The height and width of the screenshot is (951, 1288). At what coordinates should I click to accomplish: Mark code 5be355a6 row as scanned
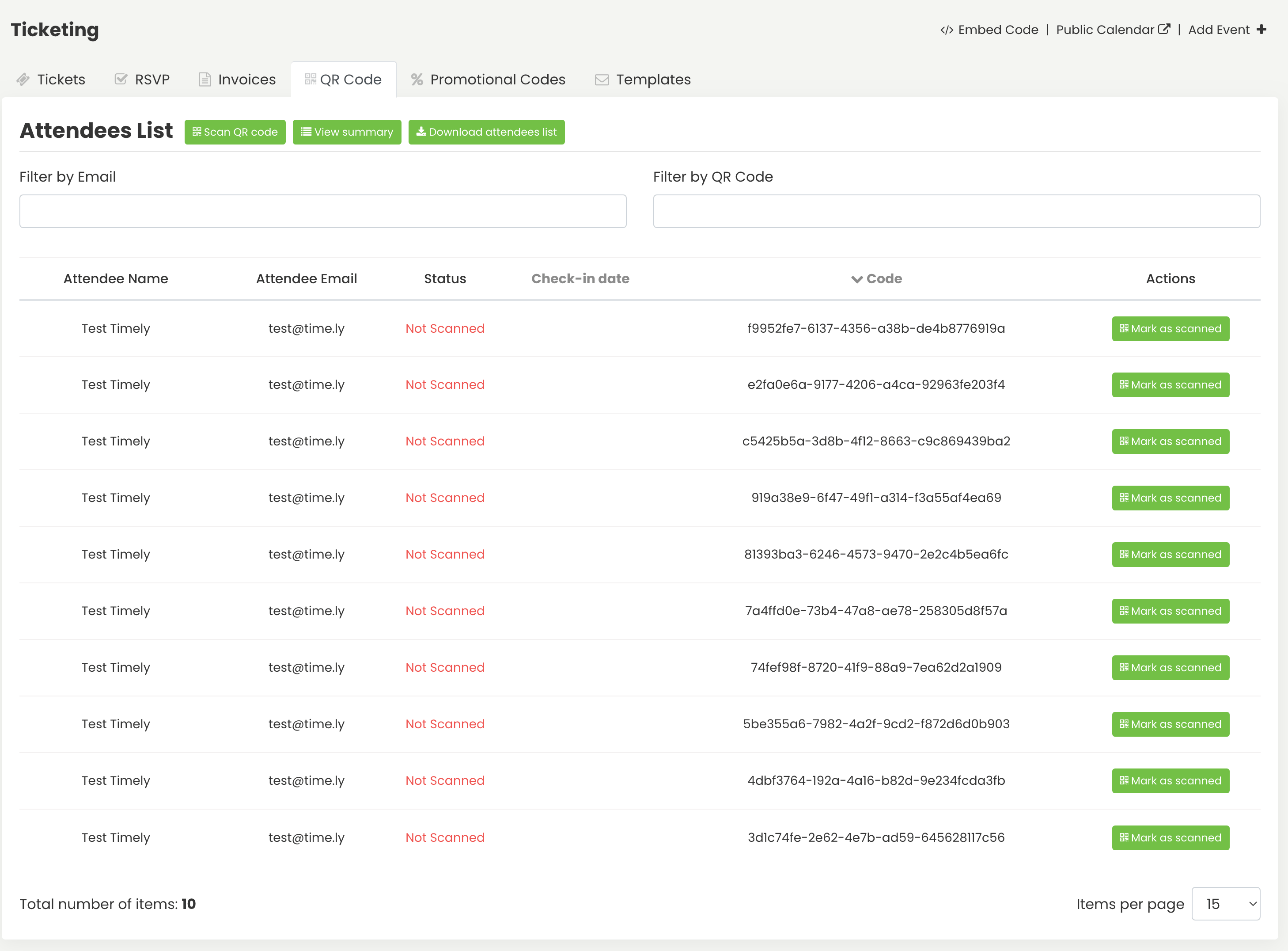(1171, 724)
